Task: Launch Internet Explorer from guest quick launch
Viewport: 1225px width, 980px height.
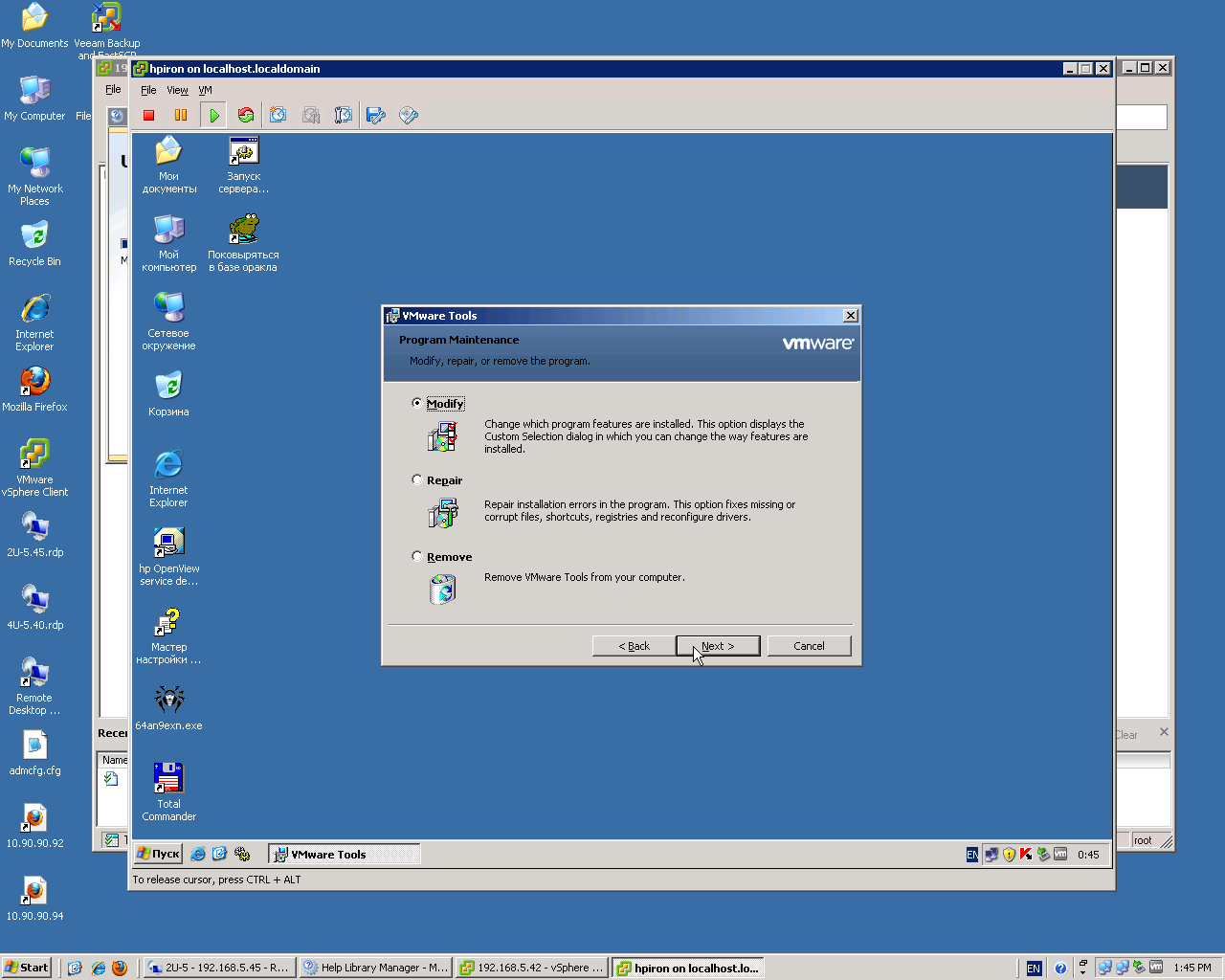Action: [198, 854]
